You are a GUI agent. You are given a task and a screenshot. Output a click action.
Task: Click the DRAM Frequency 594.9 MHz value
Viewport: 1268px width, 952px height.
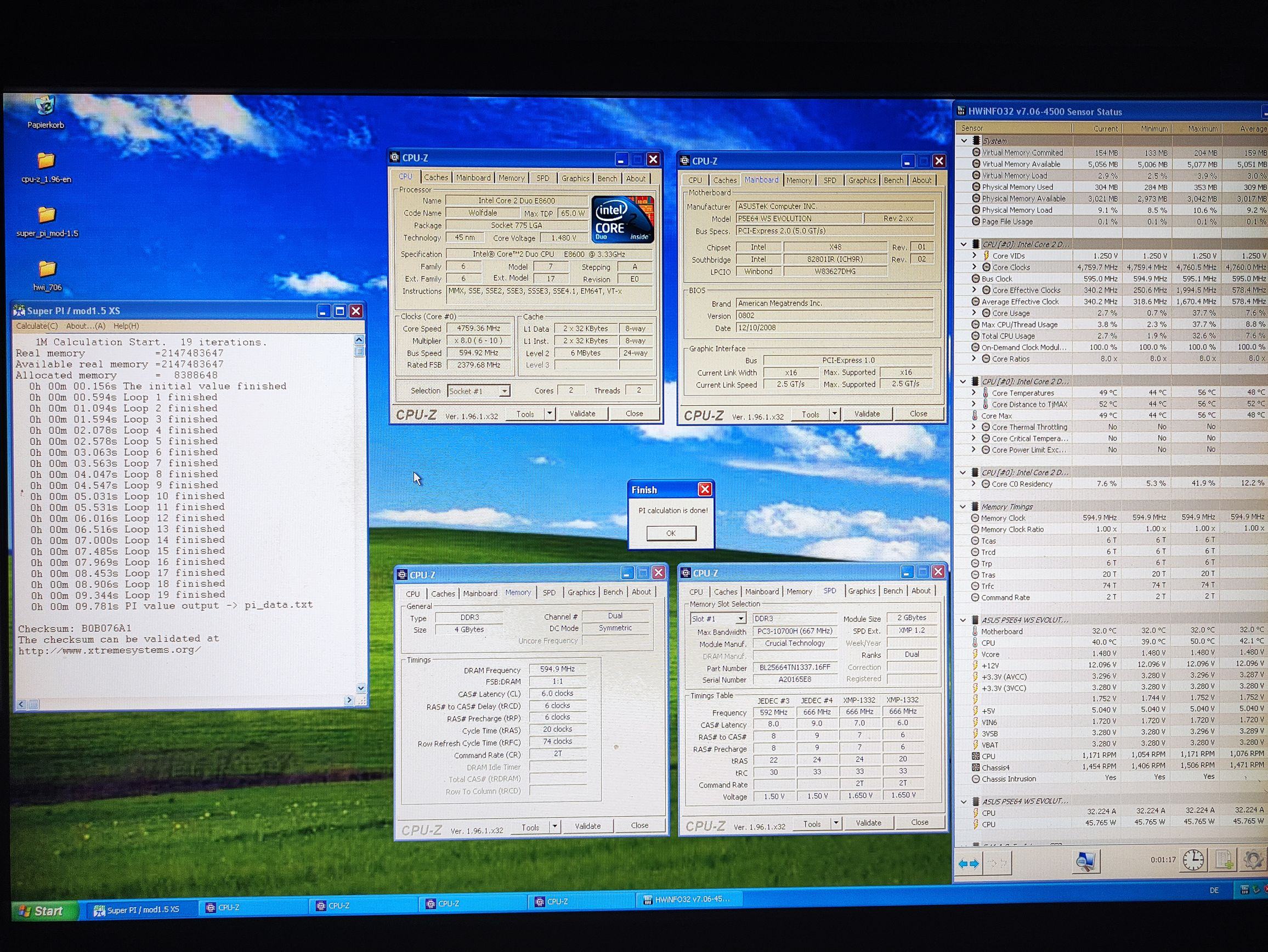(x=557, y=669)
